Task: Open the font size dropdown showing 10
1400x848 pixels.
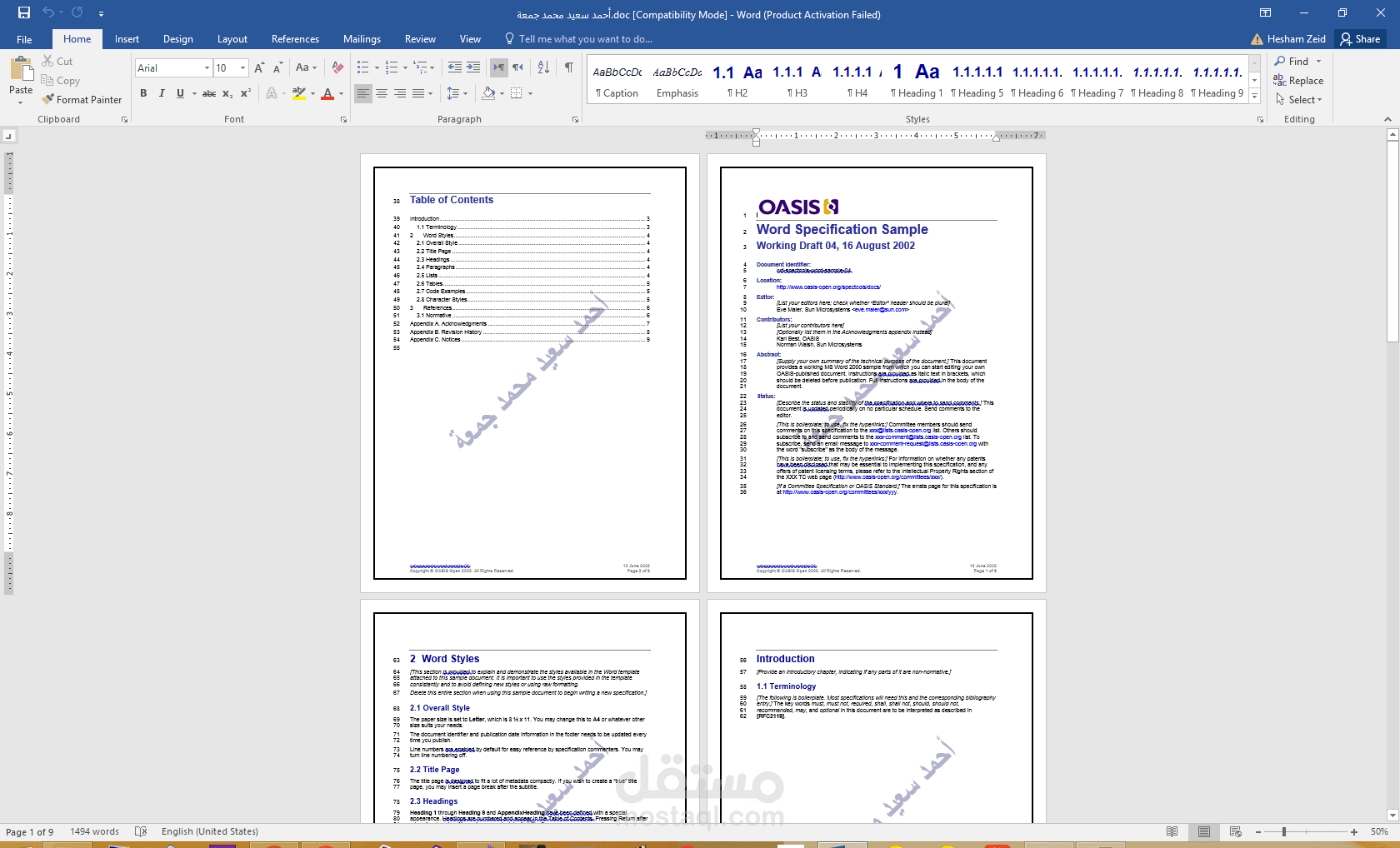Action: pyautogui.click(x=243, y=67)
